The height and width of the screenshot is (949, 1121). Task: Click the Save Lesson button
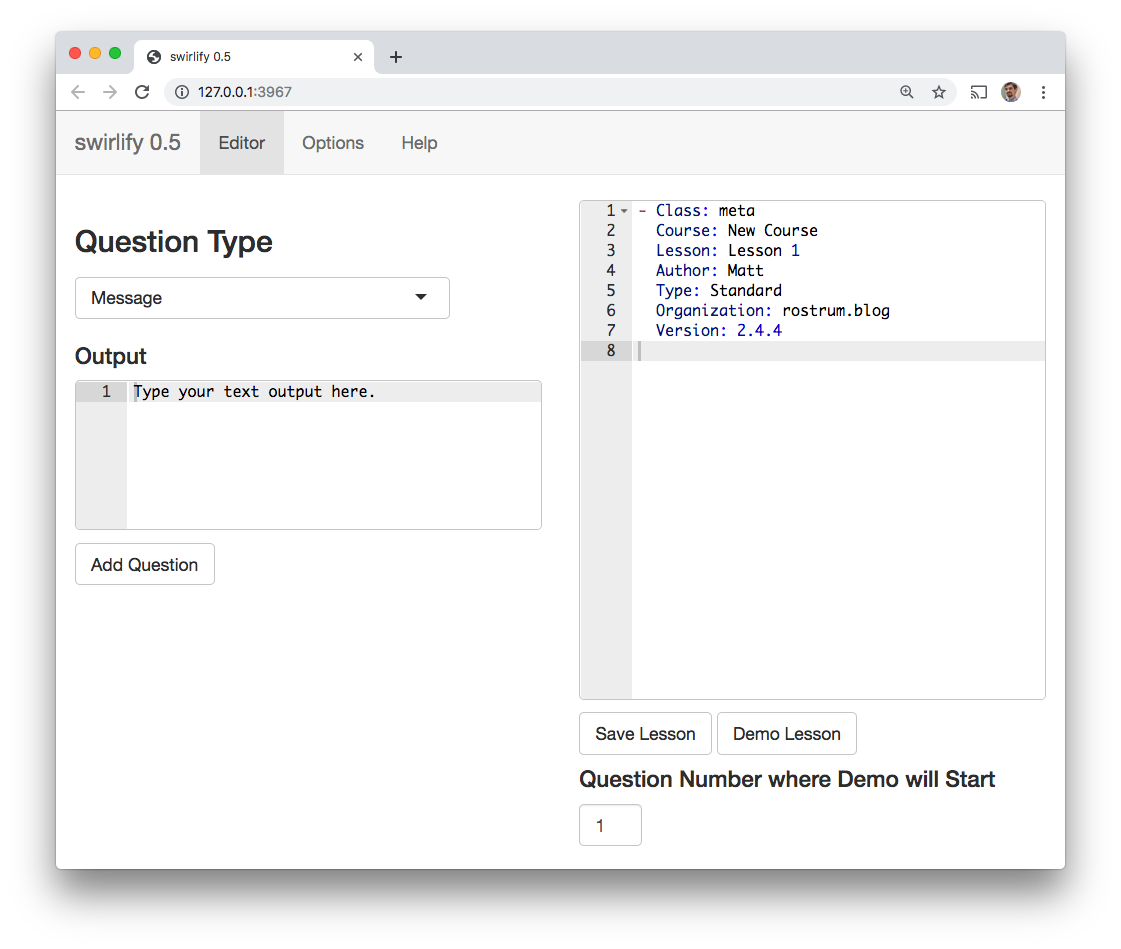(x=645, y=733)
